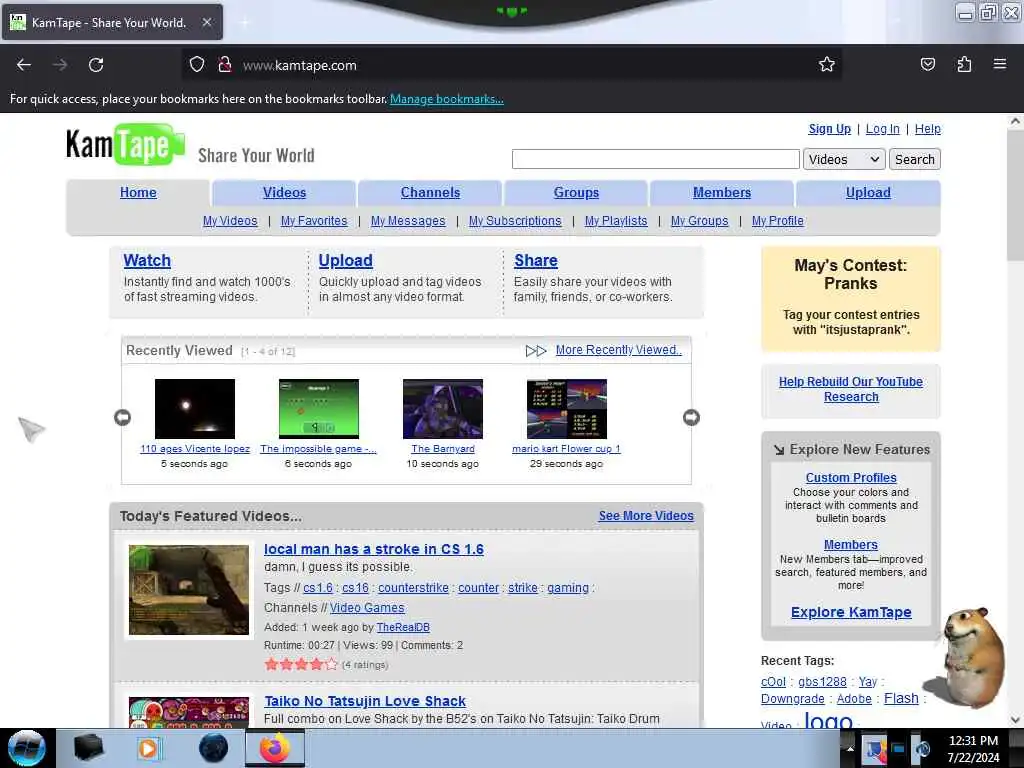Close the KamTape browser tab

[206, 22]
